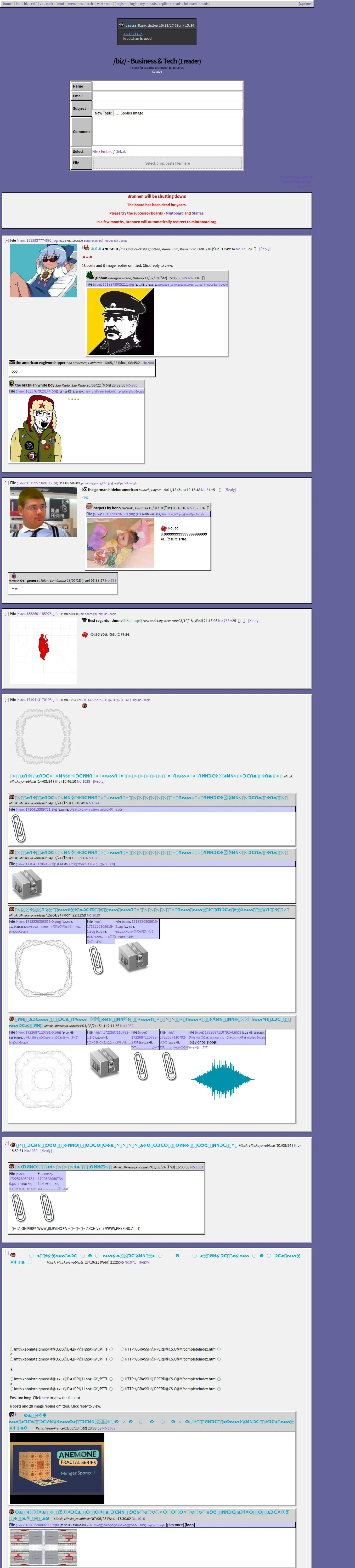Tick the small box after No.132 +16
Viewport: 355px width, 1568px height.
[x=208, y=508]
